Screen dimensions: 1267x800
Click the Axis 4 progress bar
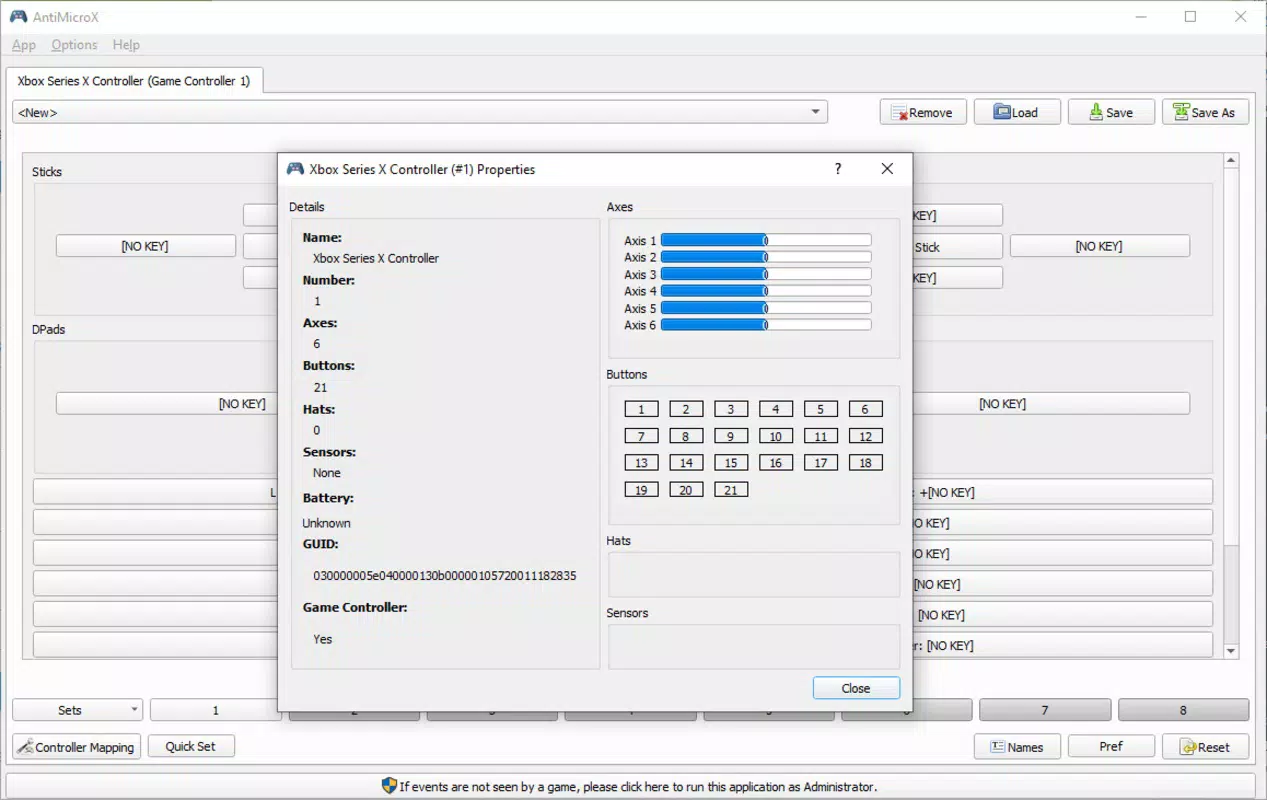[x=766, y=291]
